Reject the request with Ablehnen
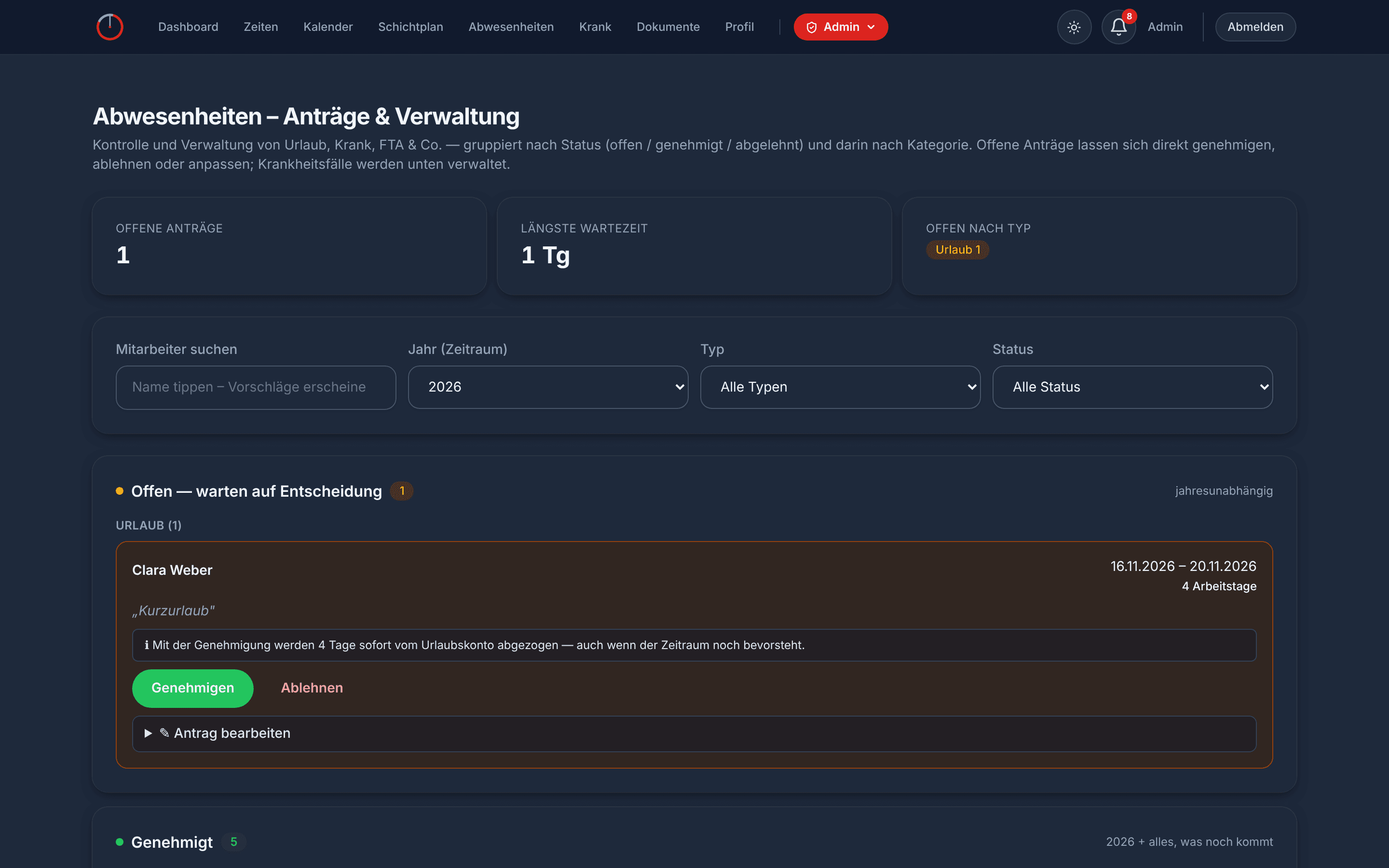Screen dimensions: 1389x868 (x=312, y=688)
